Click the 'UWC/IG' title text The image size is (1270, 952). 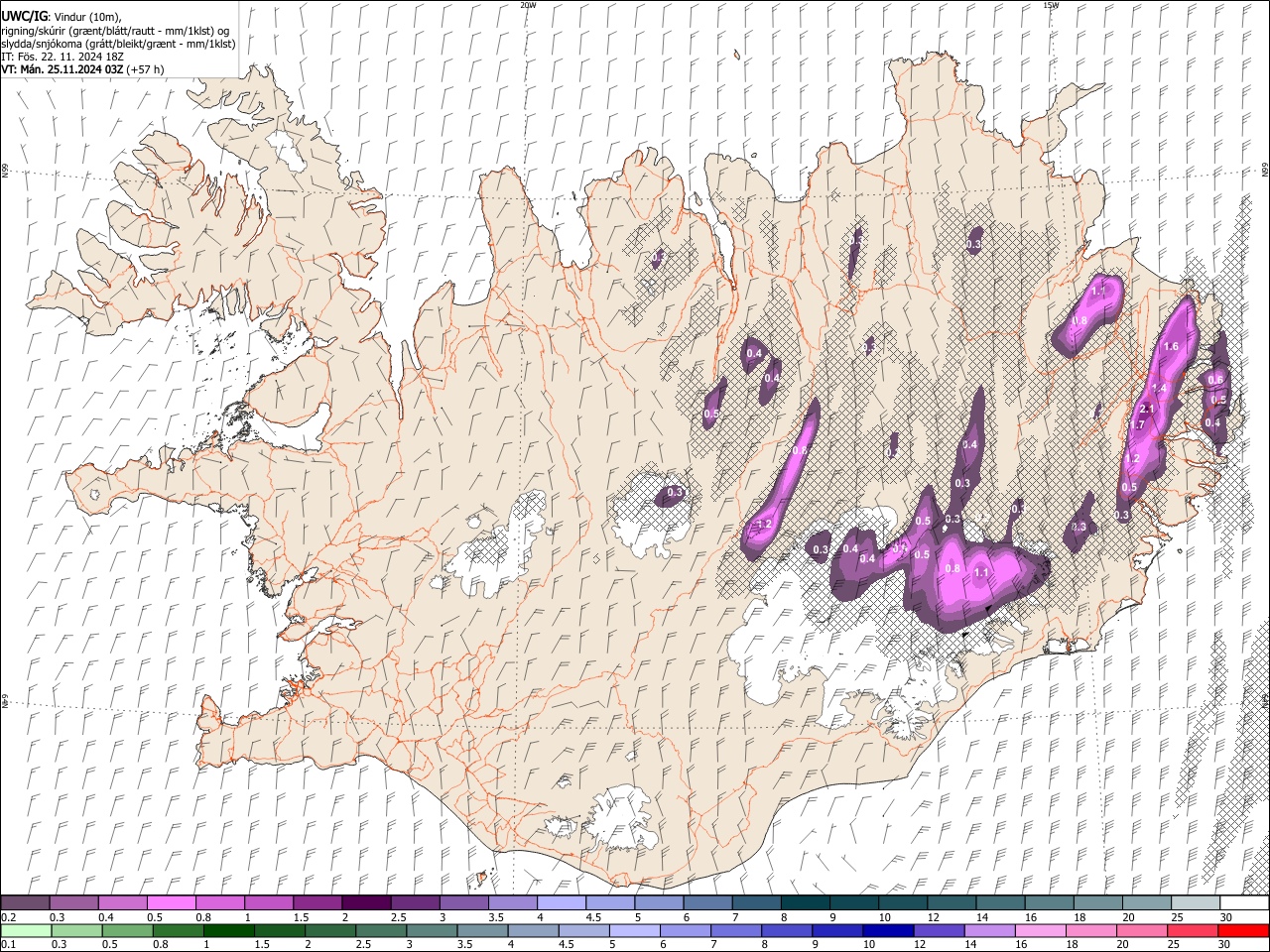[24, 16]
